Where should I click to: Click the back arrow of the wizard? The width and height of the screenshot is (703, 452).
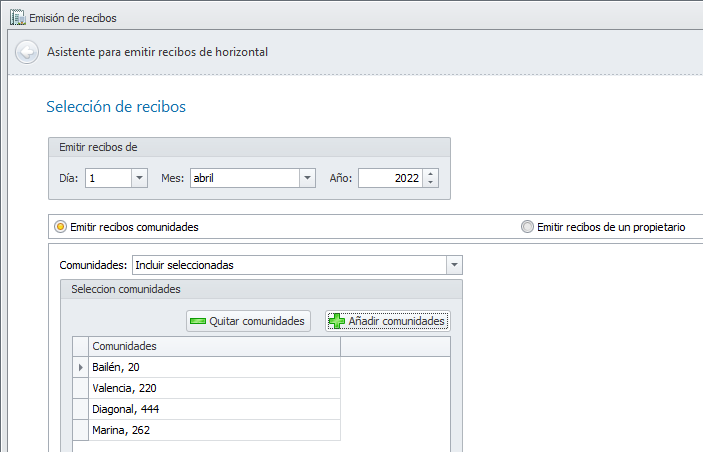coord(27,52)
